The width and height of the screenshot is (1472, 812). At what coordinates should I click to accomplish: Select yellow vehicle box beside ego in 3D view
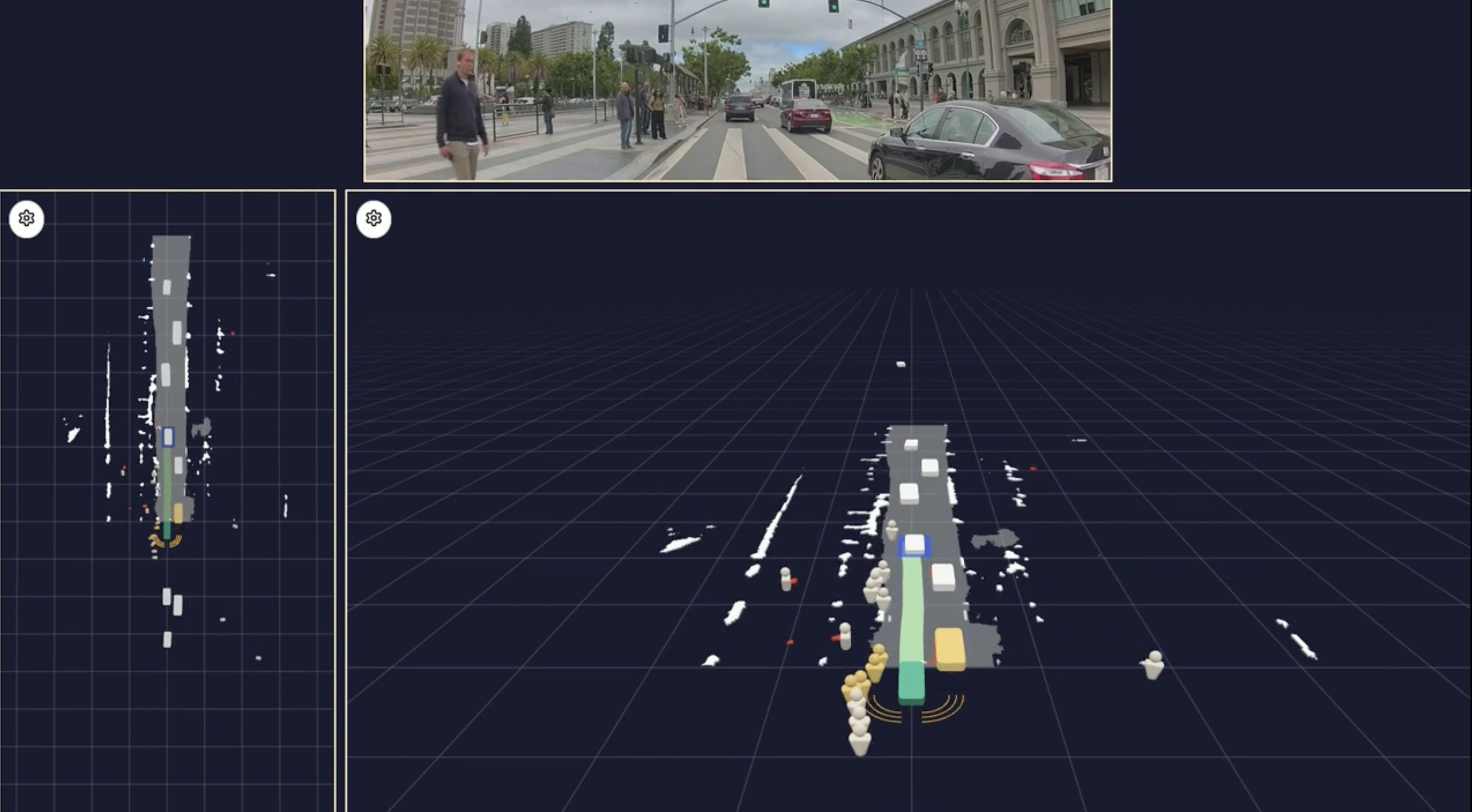(950, 649)
